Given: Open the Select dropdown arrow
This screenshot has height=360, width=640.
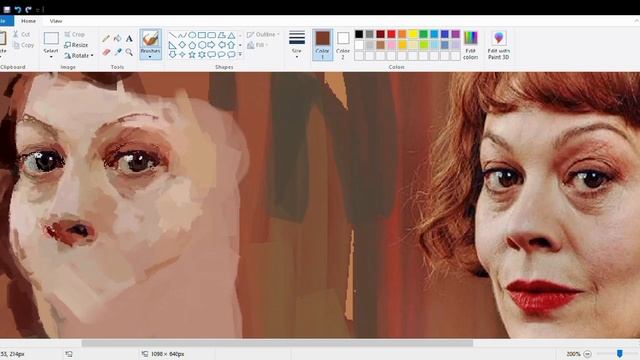Looking at the screenshot, I should coord(51,57).
